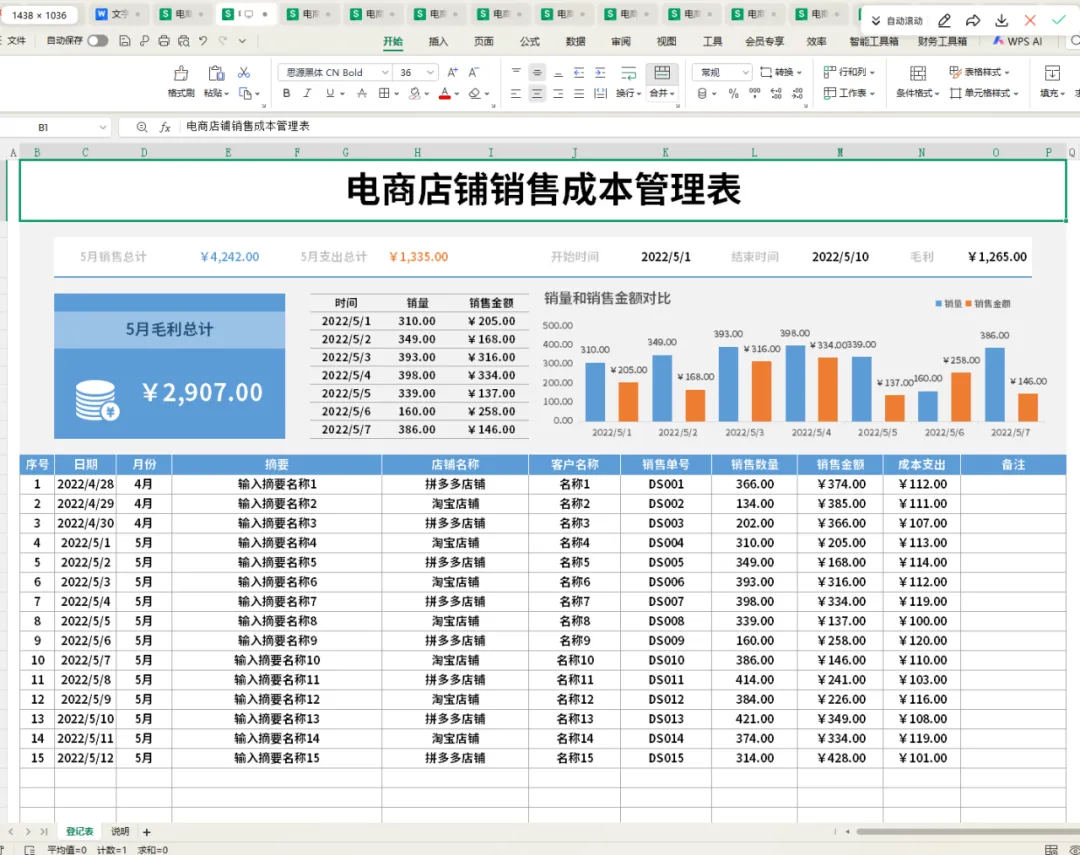Open the Formulas (公式) ribbon tab

(530, 41)
